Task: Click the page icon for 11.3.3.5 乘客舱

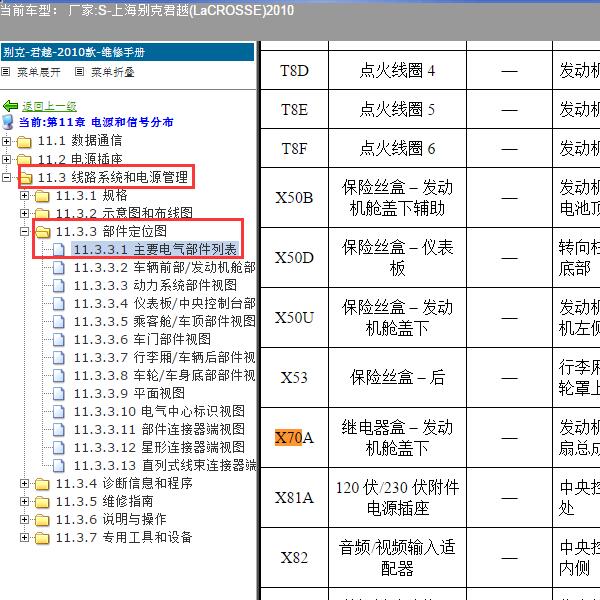Action: point(59,321)
